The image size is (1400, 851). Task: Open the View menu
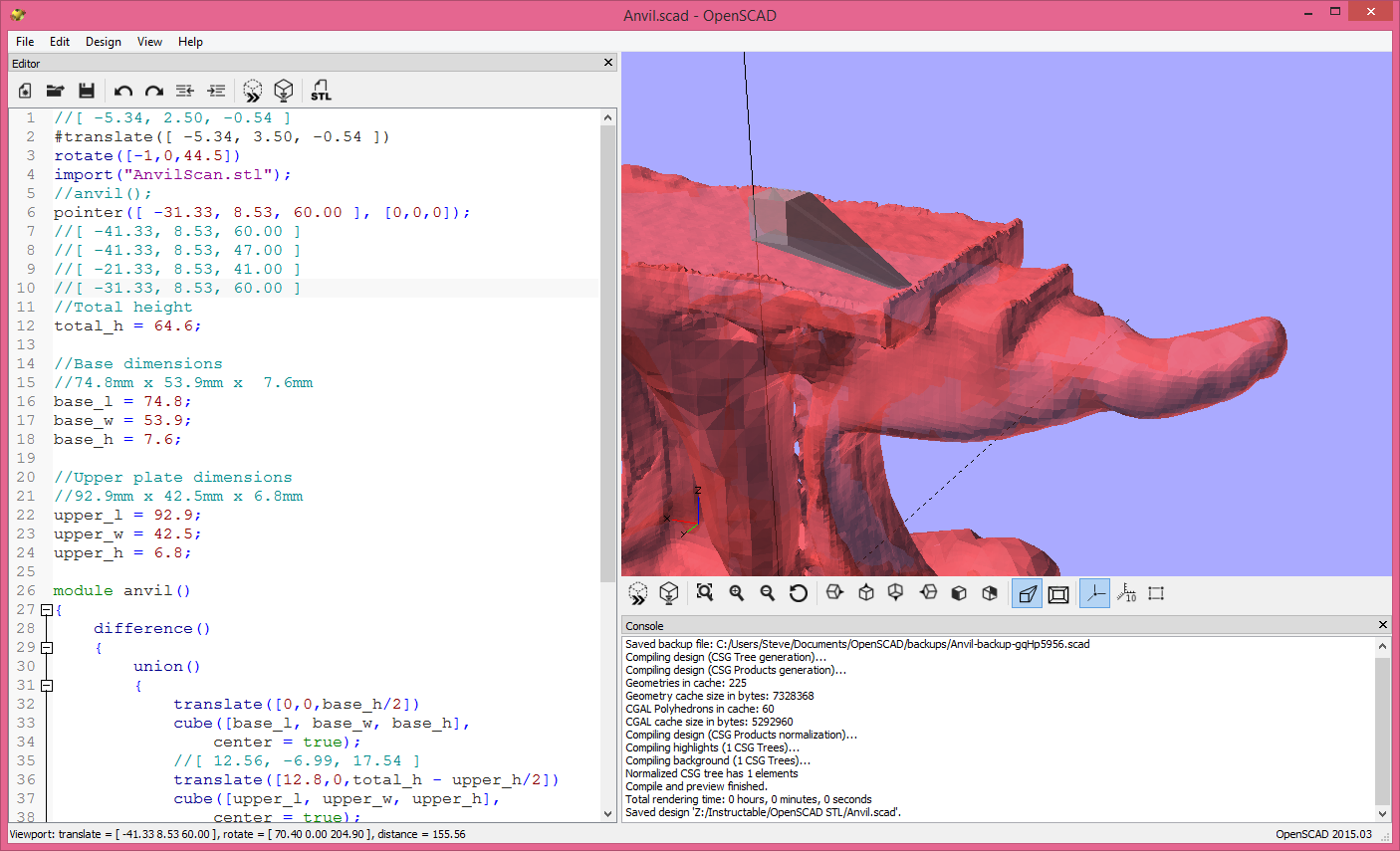149,42
